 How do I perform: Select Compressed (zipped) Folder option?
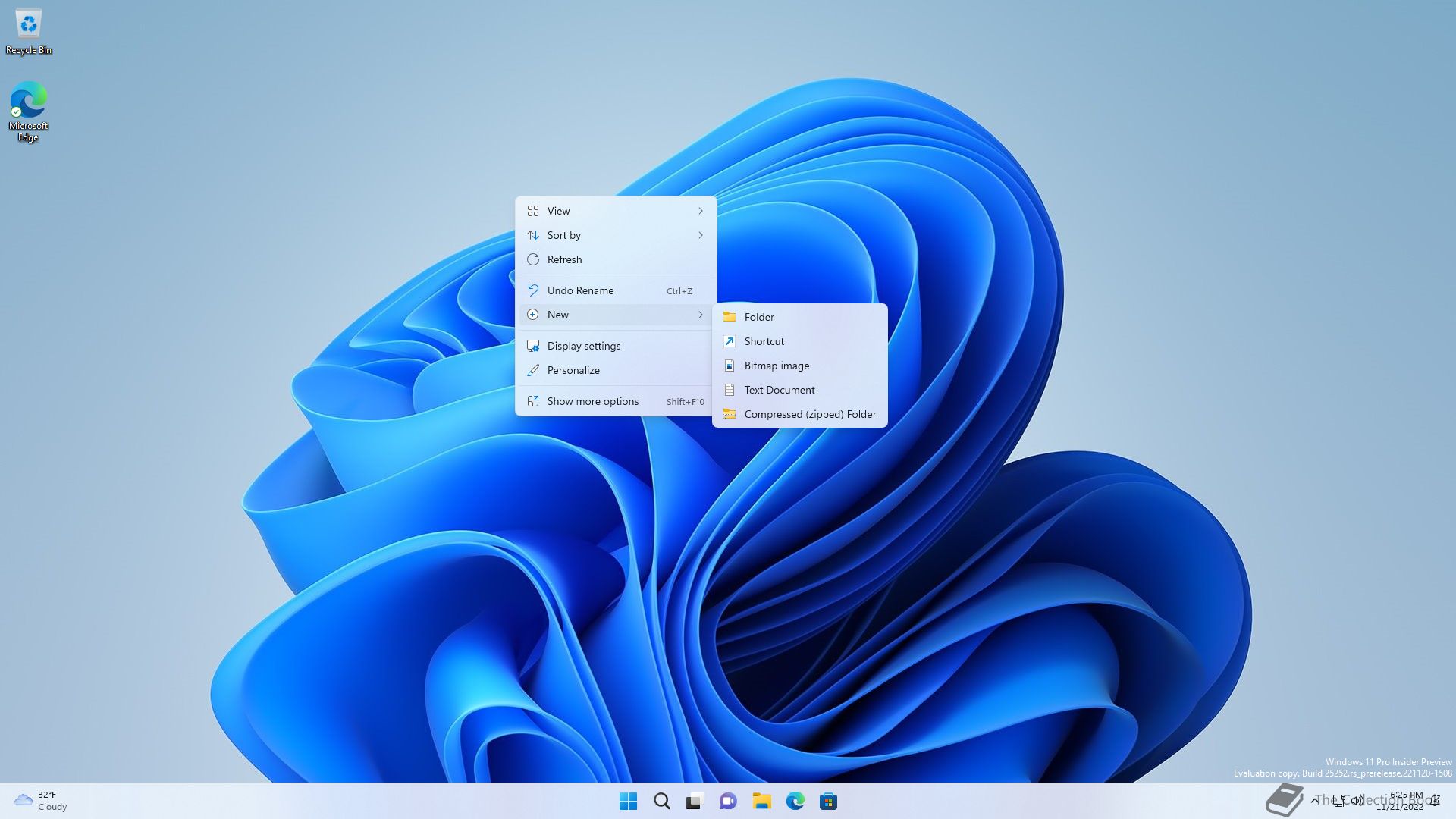click(809, 414)
